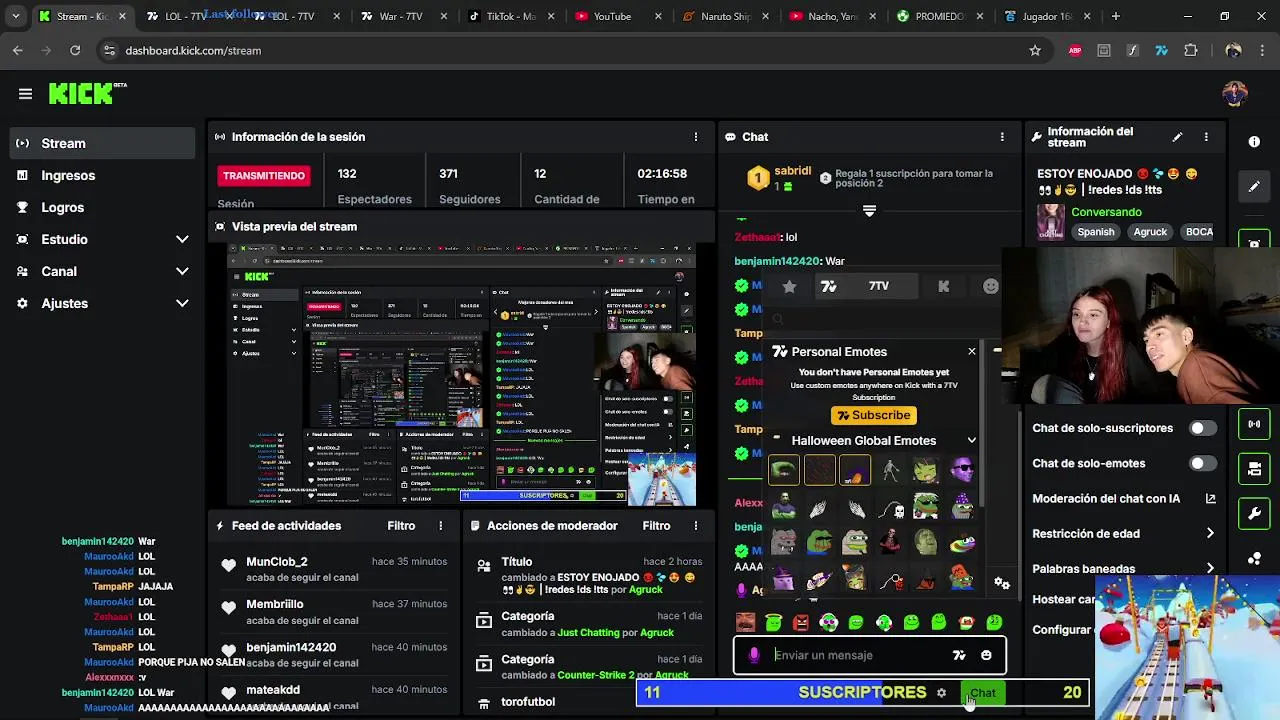Expand the Ajustes sidebar section

(x=102, y=304)
